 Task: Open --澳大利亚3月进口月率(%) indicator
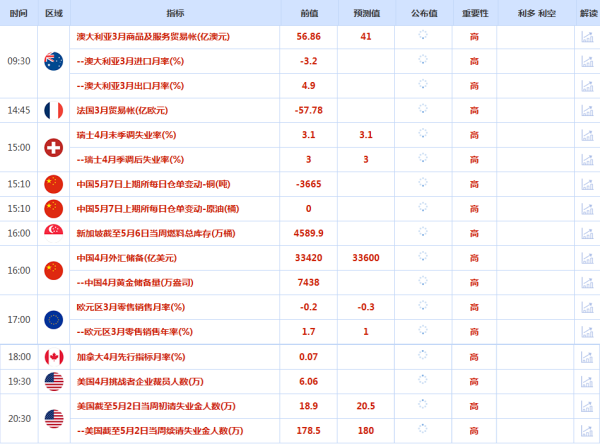pos(130,61)
